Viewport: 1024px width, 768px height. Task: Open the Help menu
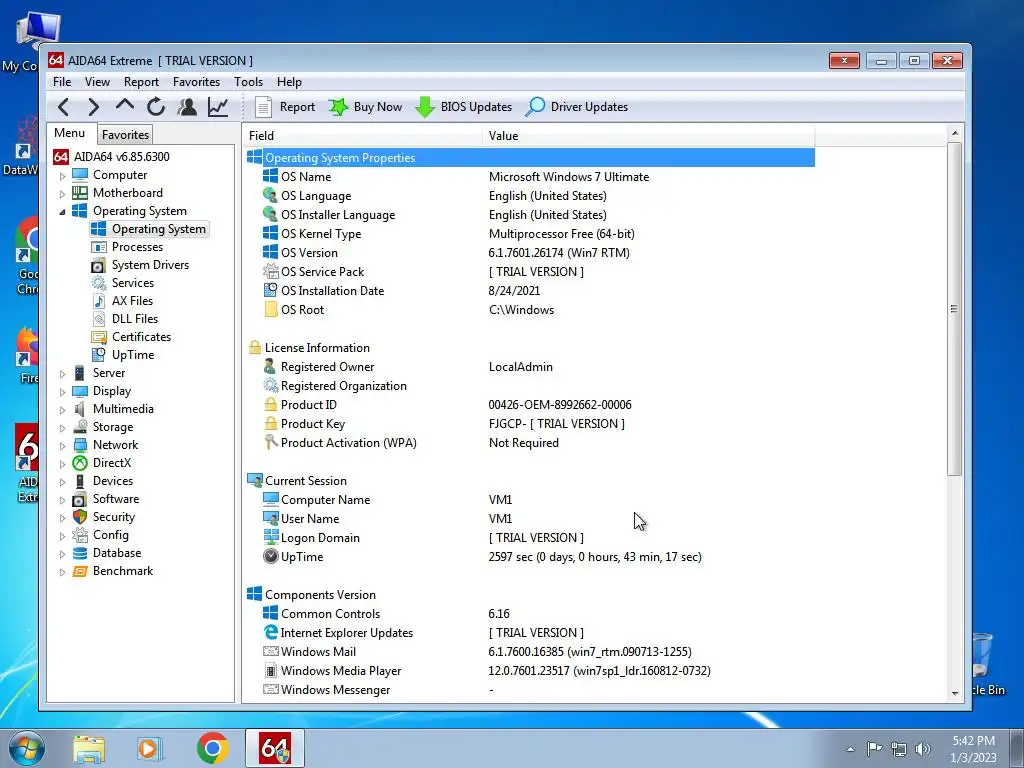point(289,82)
